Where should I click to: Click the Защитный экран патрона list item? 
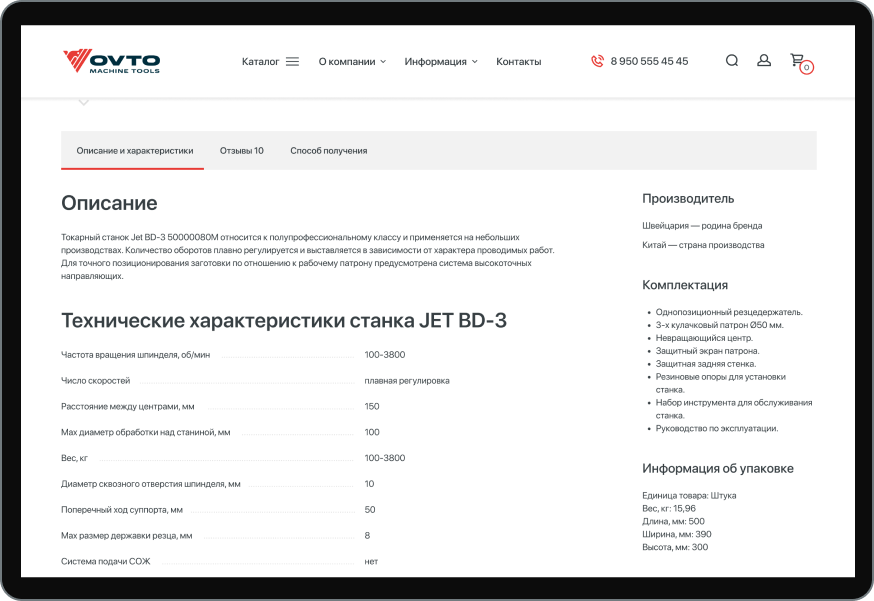click(x=707, y=351)
